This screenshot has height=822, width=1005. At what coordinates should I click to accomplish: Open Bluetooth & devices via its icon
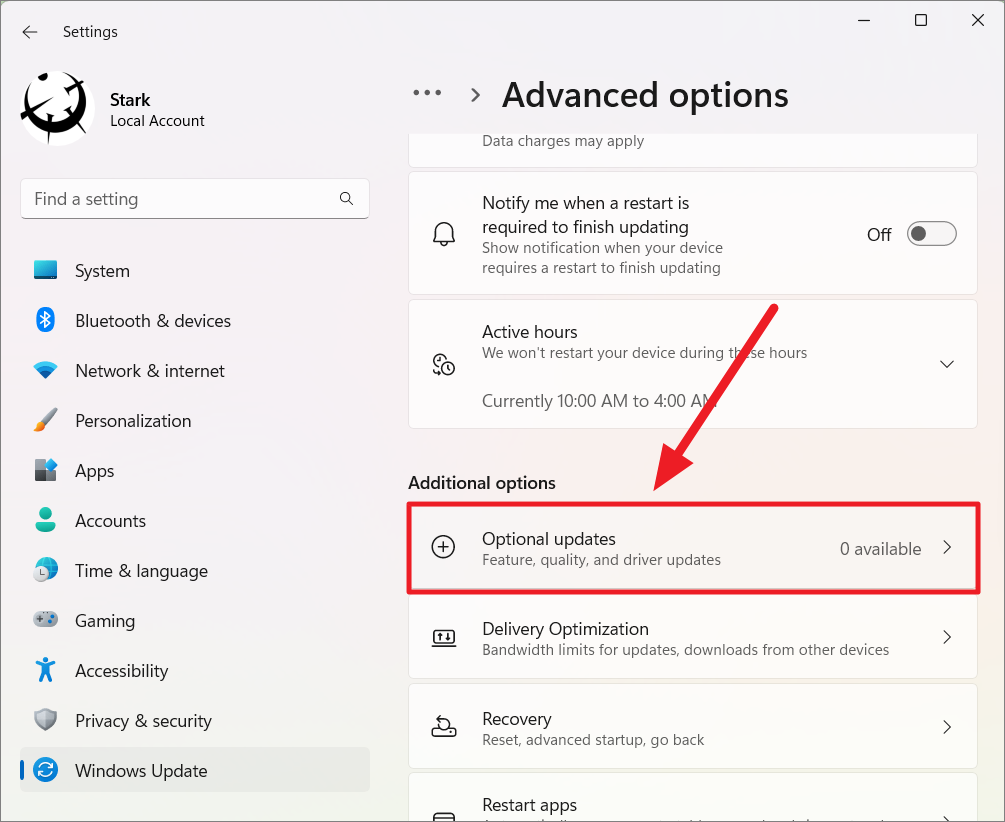(x=46, y=320)
